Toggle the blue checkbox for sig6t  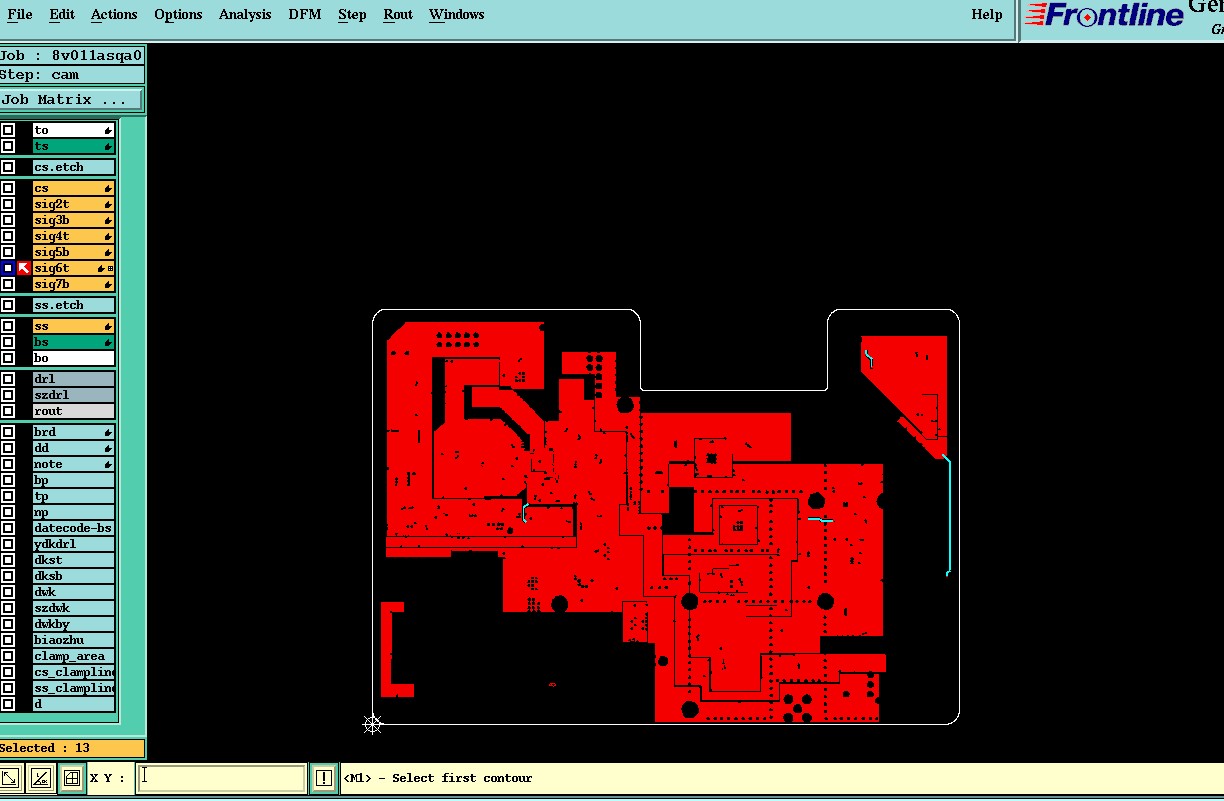pyautogui.click(x=8, y=268)
